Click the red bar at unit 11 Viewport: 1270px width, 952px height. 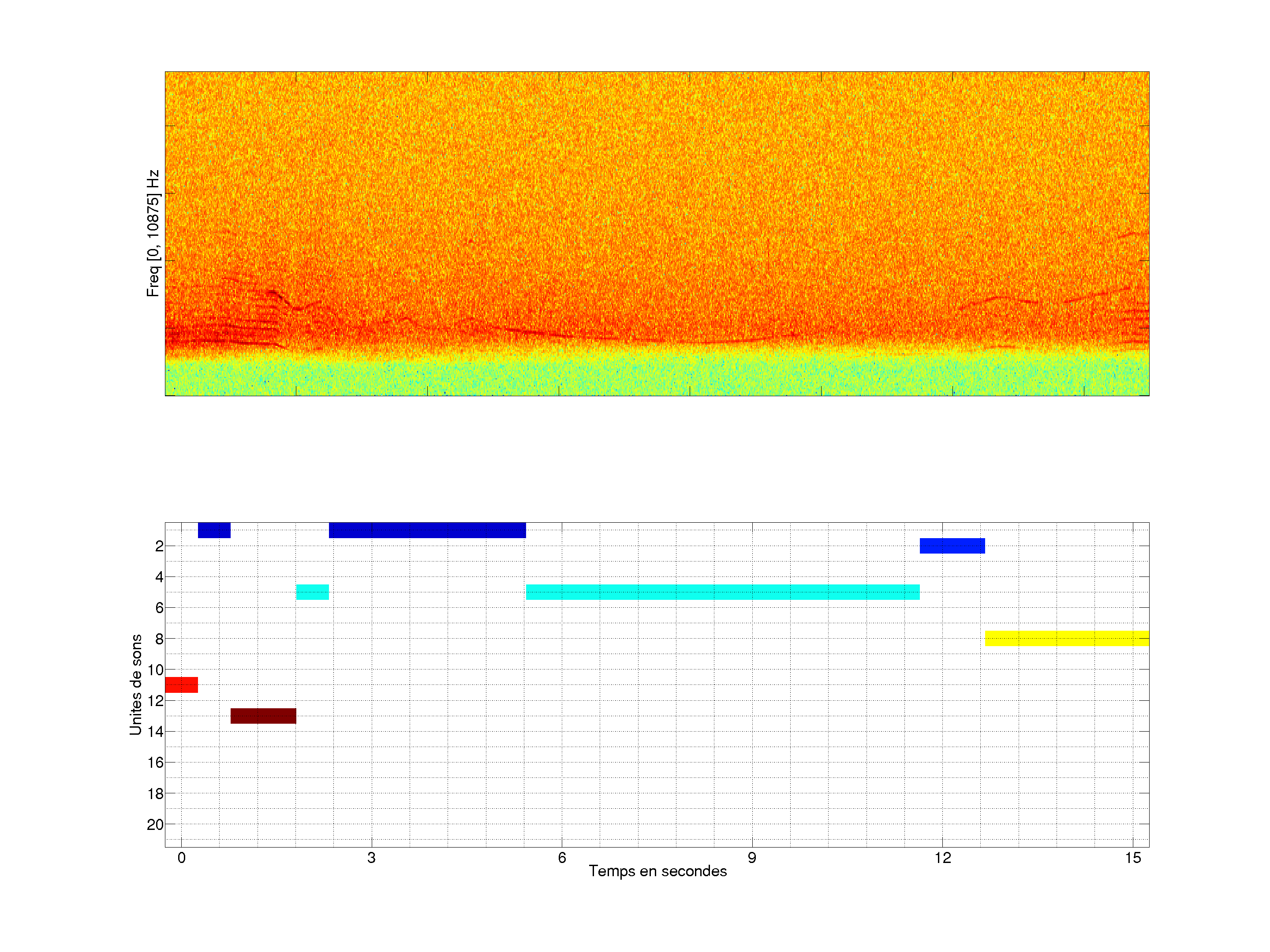pos(181,684)
